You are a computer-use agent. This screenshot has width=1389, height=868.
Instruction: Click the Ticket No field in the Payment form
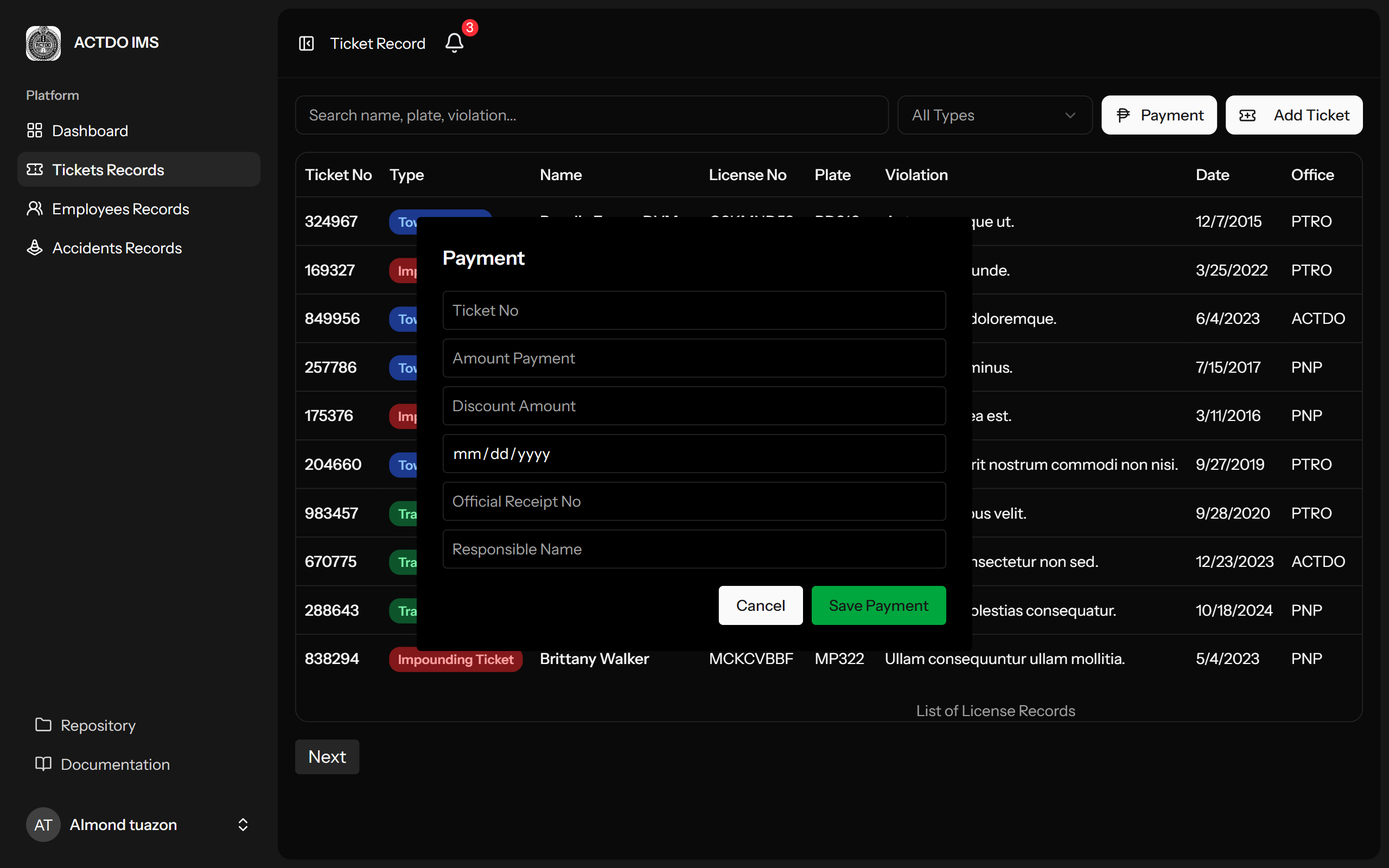693,310
